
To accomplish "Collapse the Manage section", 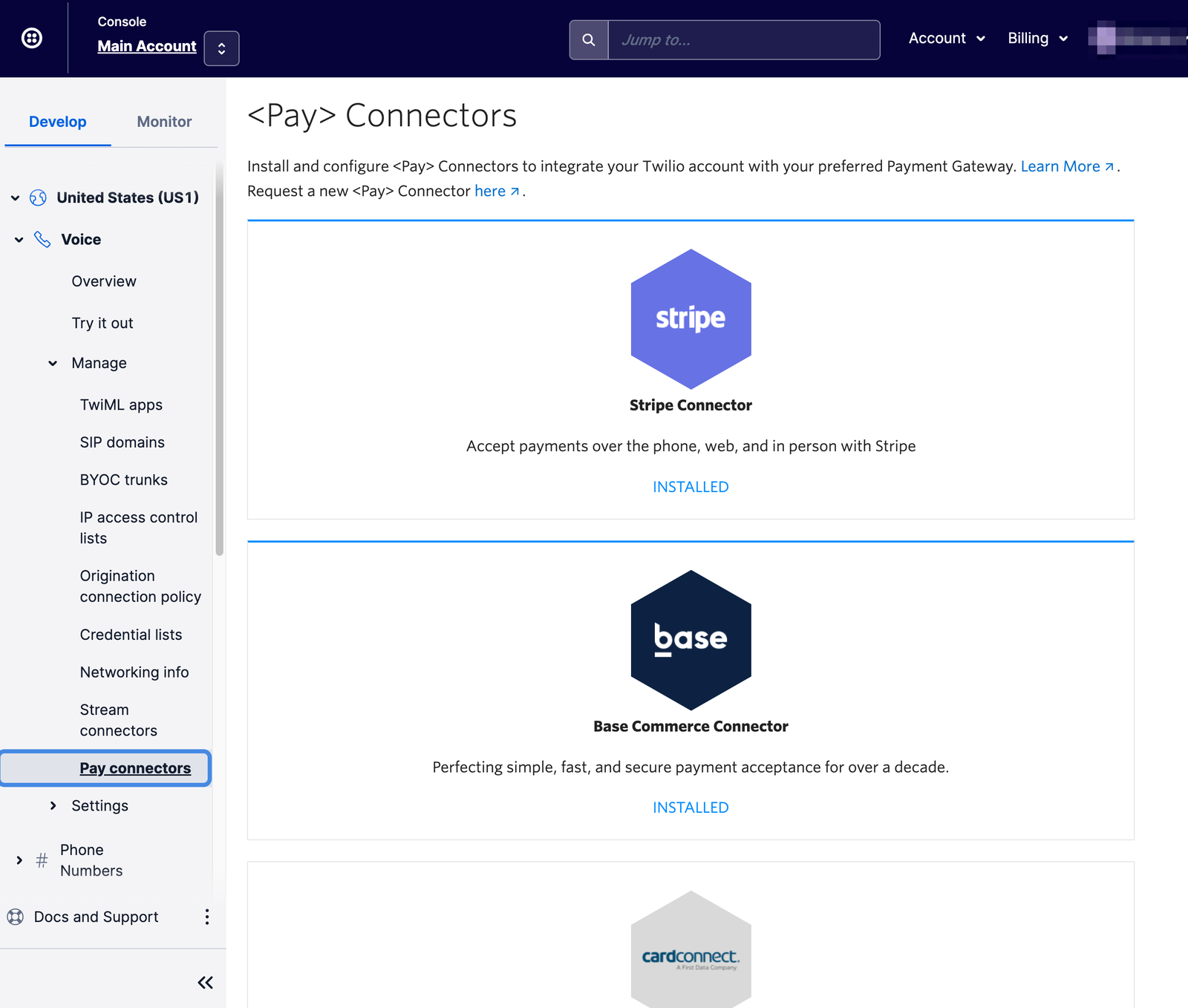I will (52, 363).
